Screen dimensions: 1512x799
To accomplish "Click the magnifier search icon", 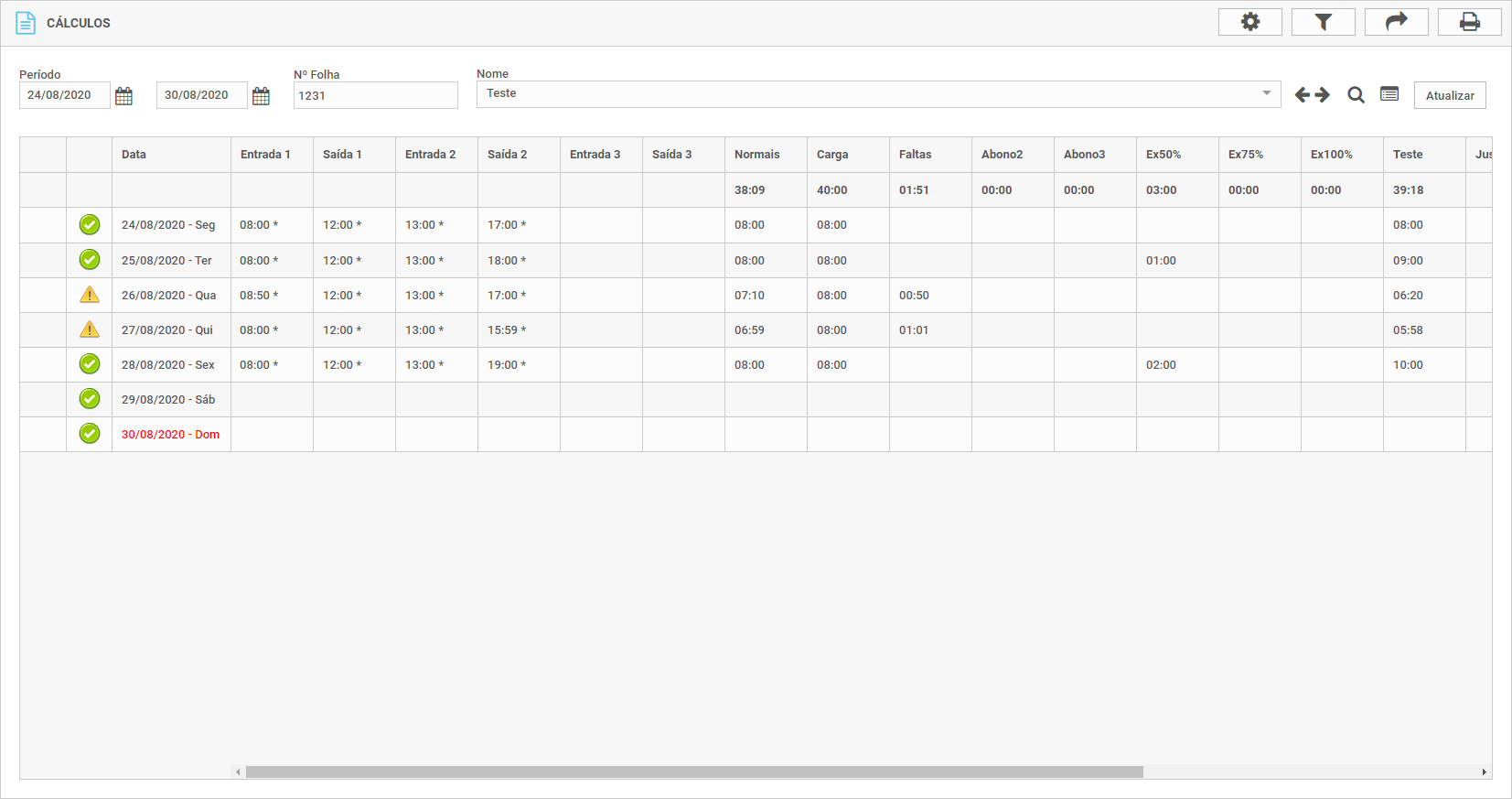I will [x=1356, y=95].
